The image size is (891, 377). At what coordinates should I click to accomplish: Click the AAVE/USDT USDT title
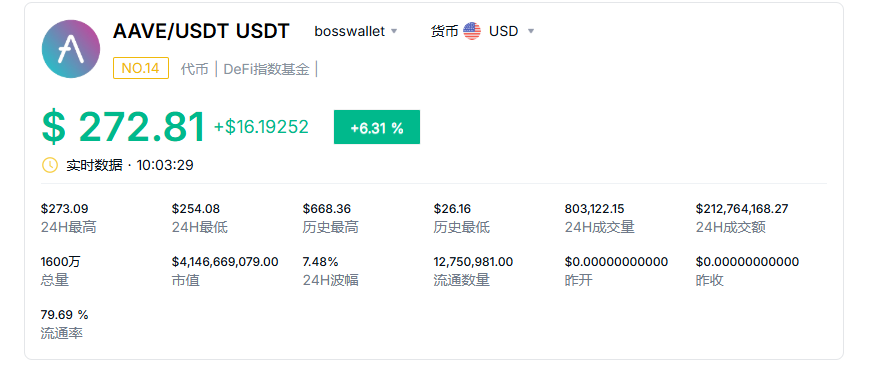pyautogui.click(x=201, y=31)
